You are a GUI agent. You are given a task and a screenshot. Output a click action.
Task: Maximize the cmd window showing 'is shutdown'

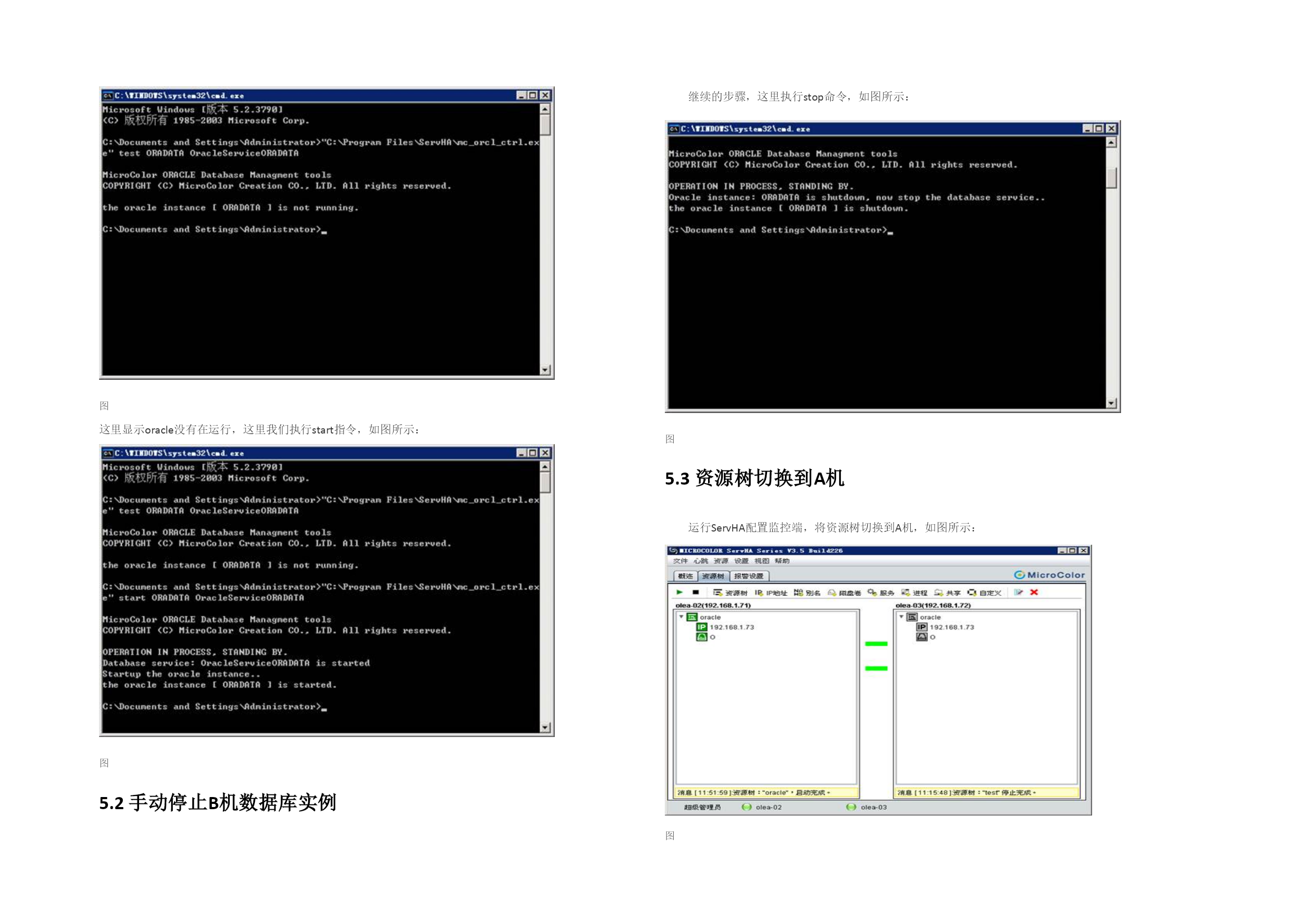point(1099,129)
